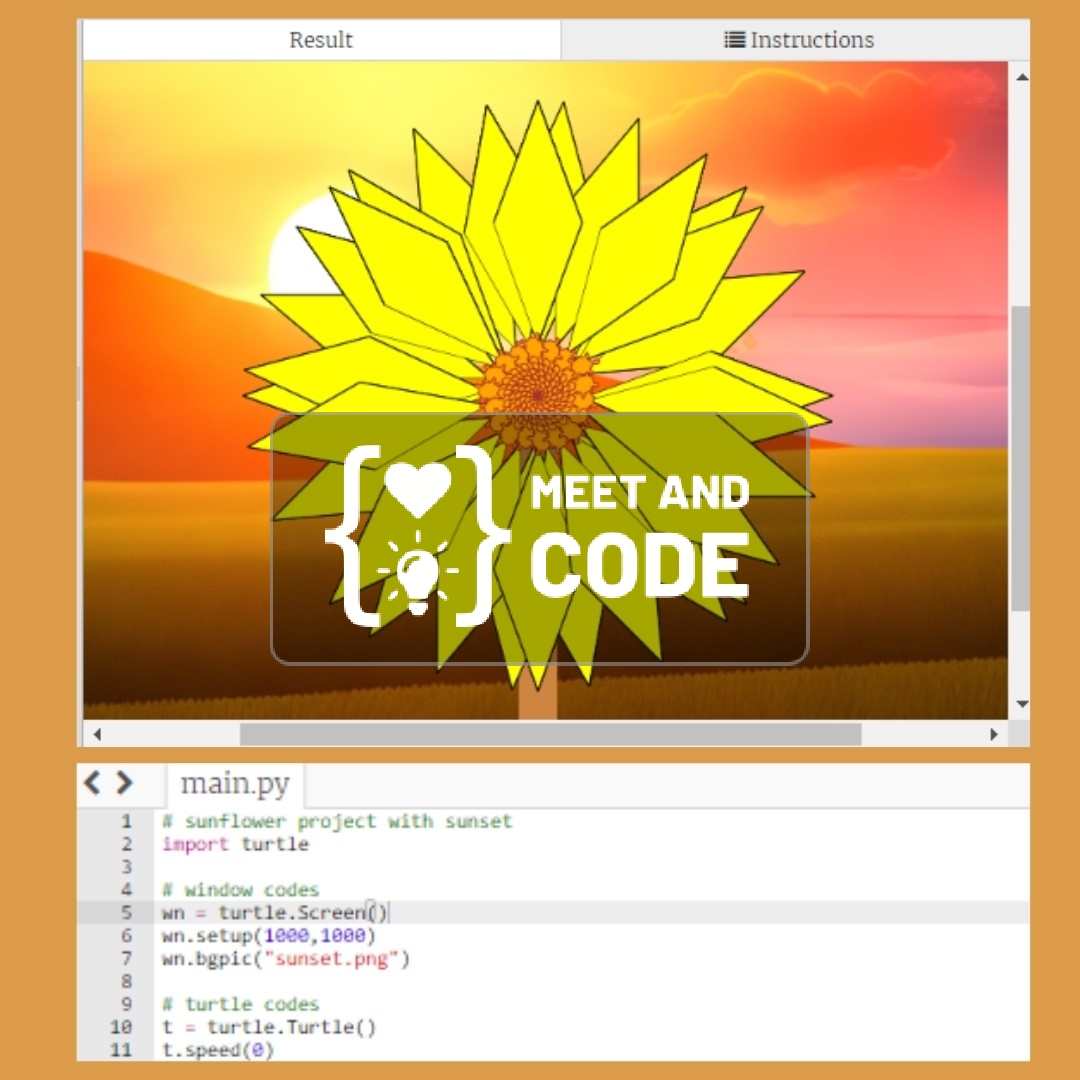
Task: Click the vertical scrollbar's down arrow
Action: [x=1022, y=704]
